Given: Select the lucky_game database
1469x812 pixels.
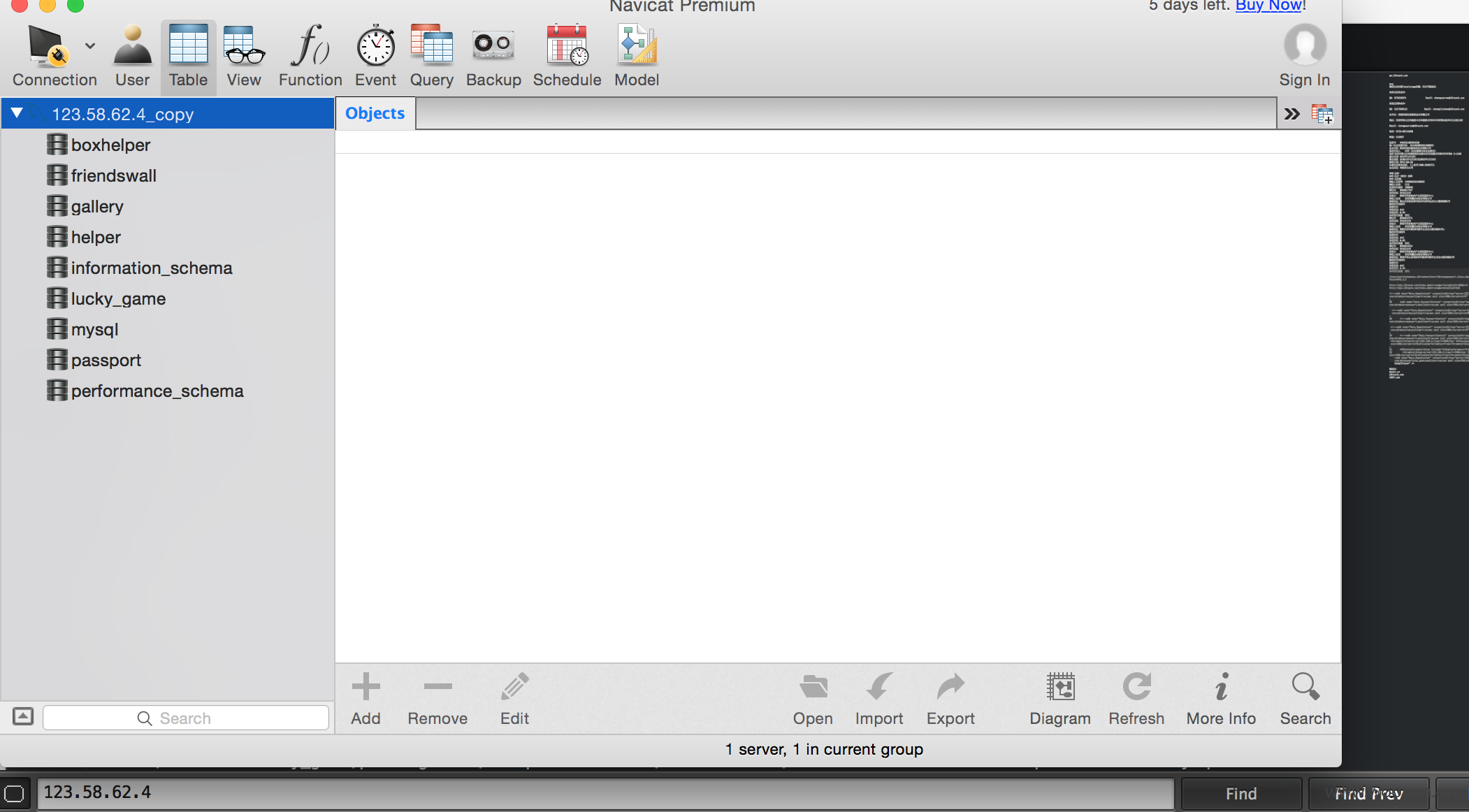Looking at the screenshot, I should point(168,298).
